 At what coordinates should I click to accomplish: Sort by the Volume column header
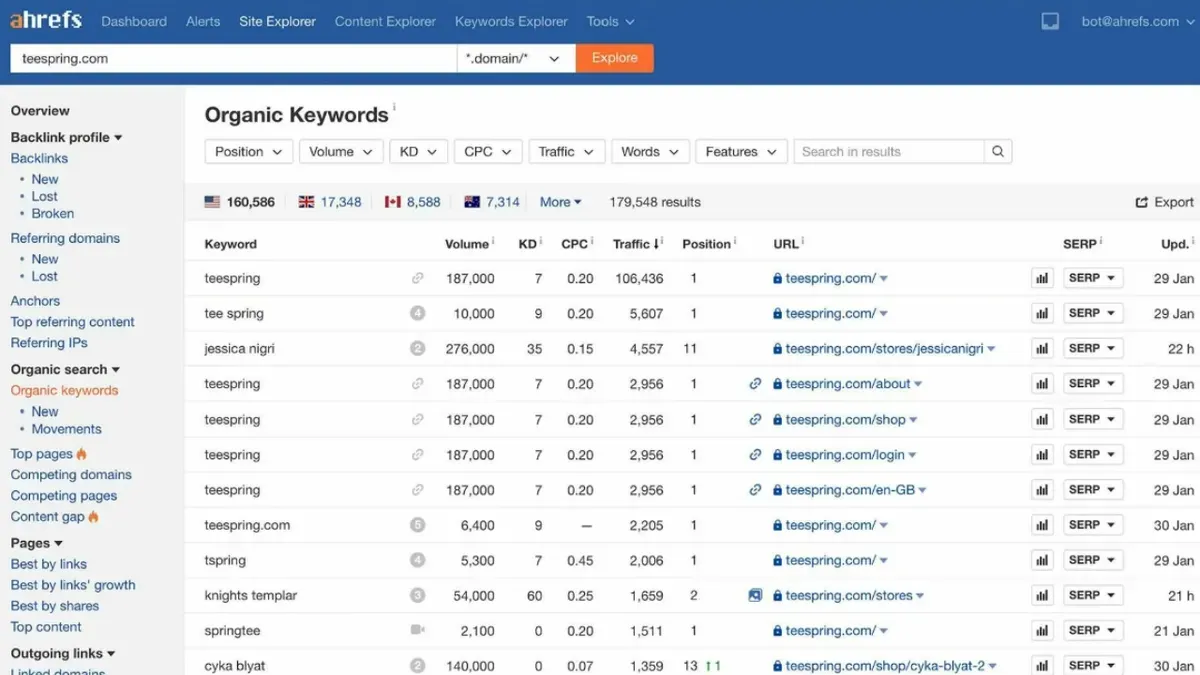click(x=469, y=244)
